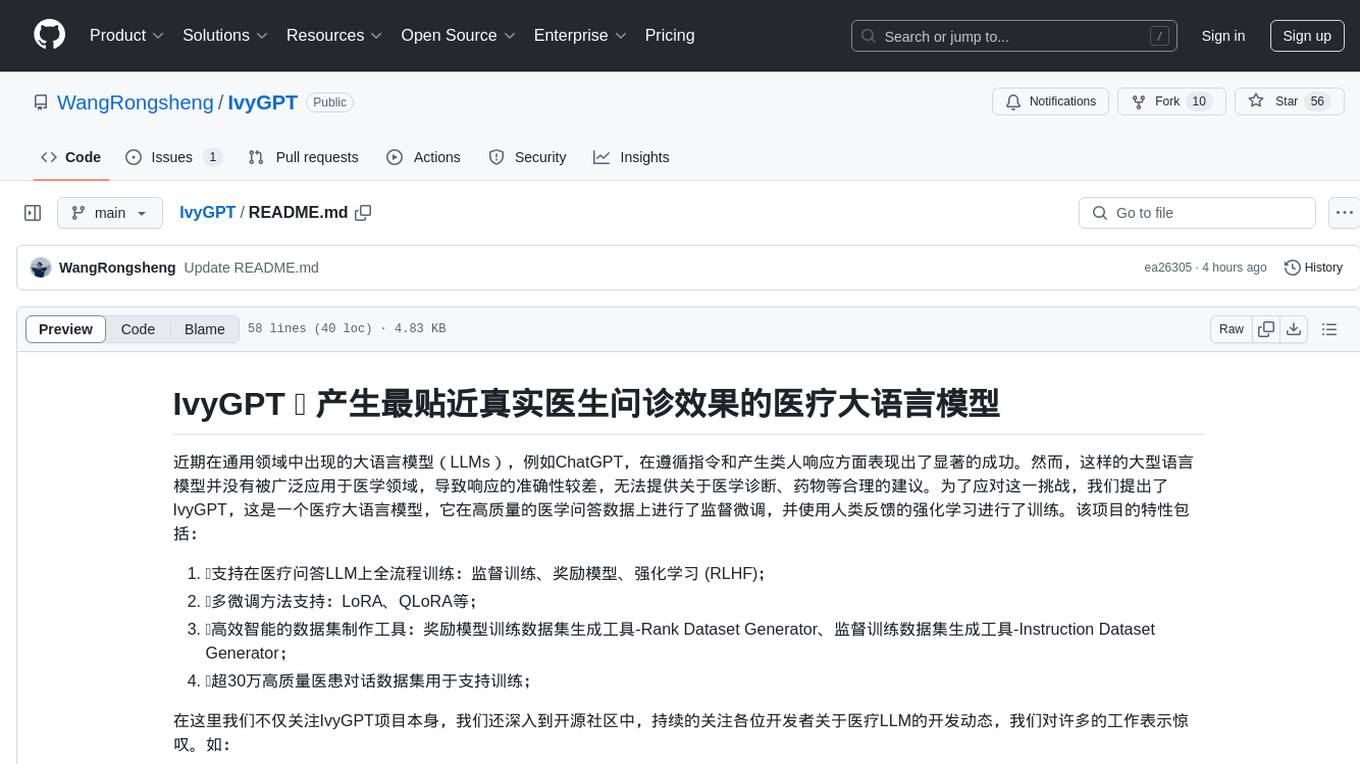Open the README outline list
This screenshot has width=1360, height=764.
click(1330, 329)
